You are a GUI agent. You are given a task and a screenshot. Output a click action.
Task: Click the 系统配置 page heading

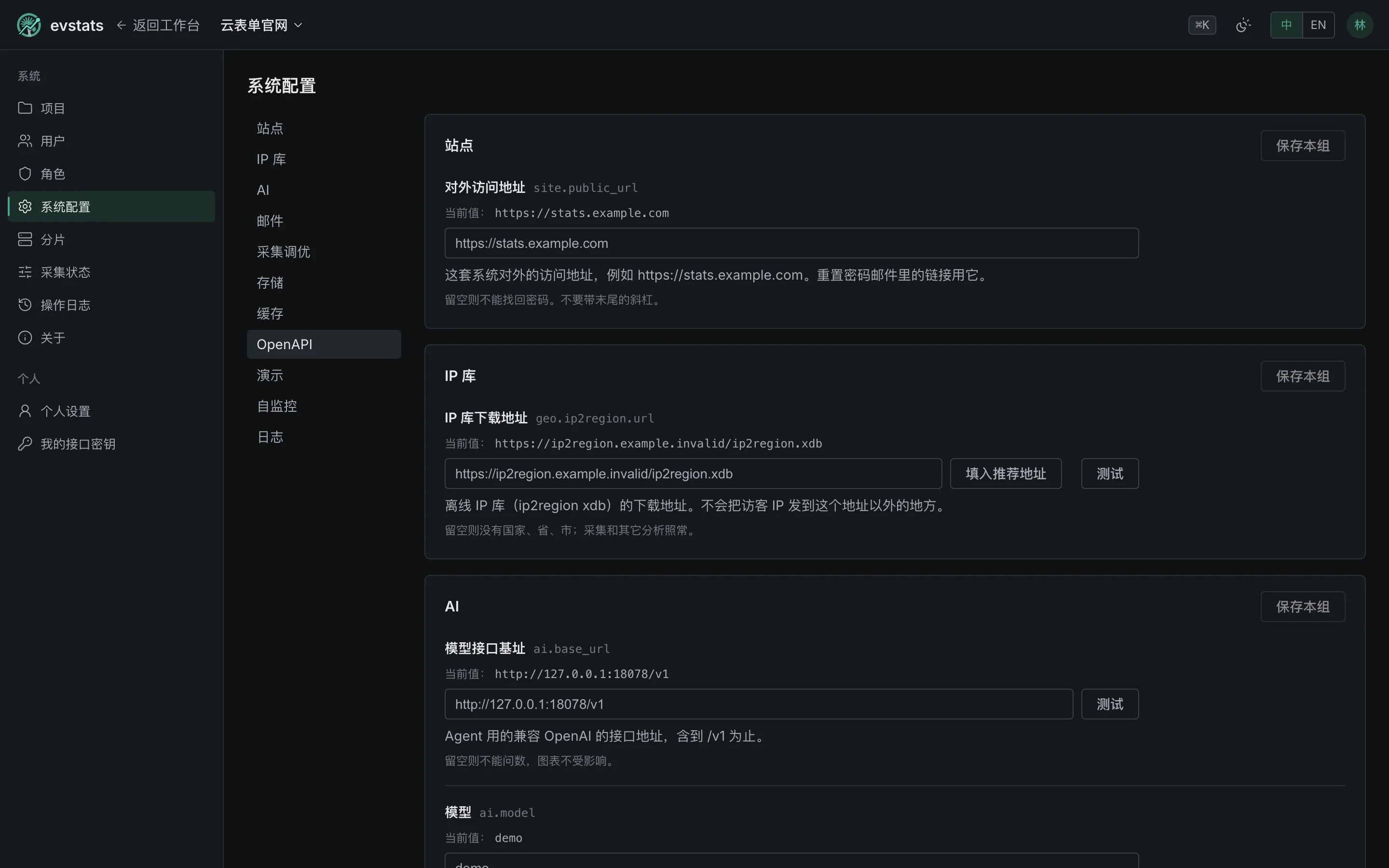[281, 86]
